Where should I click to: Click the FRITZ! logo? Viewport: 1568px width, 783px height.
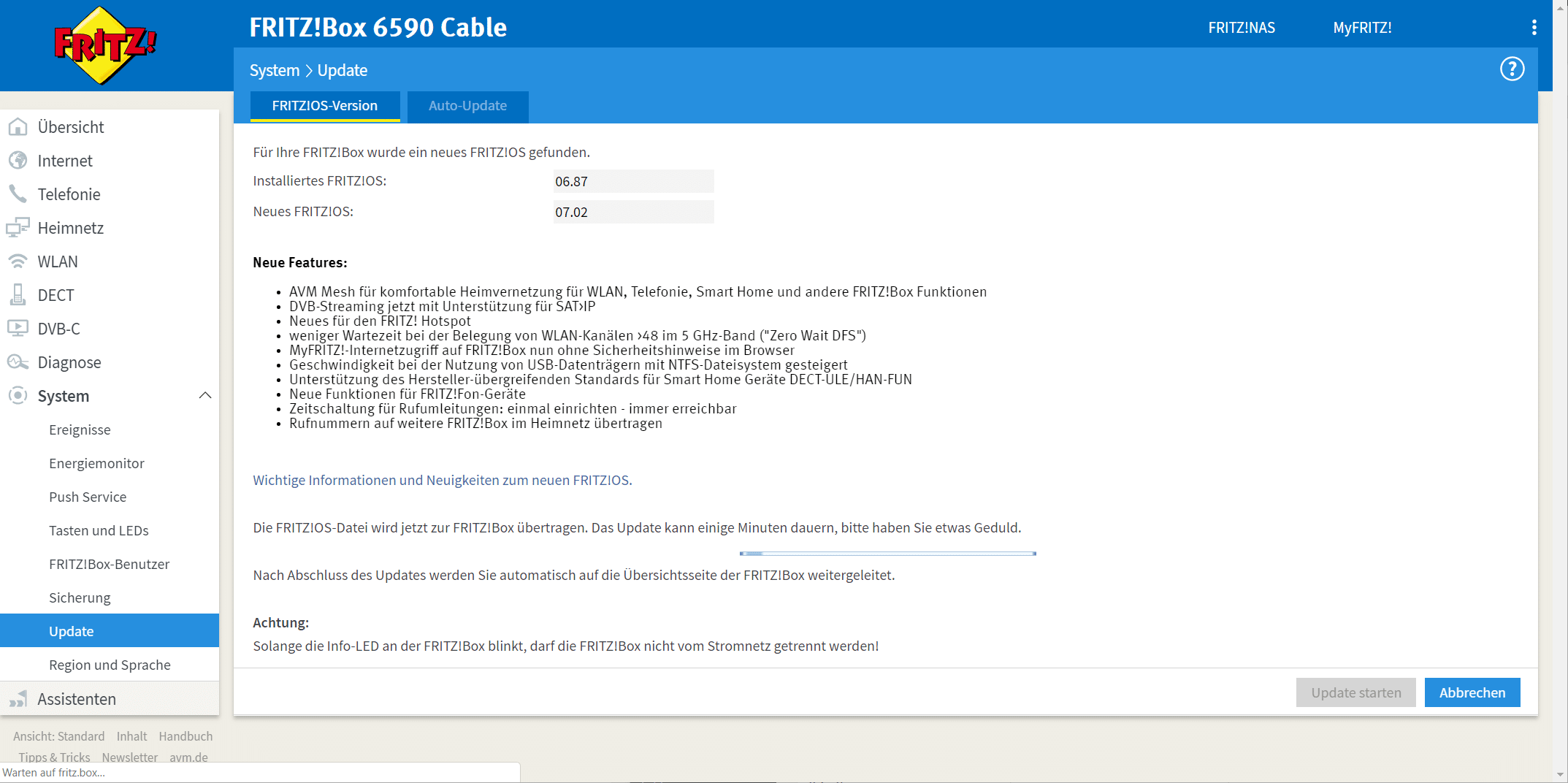pyautogui.click(x=104, y=45)
